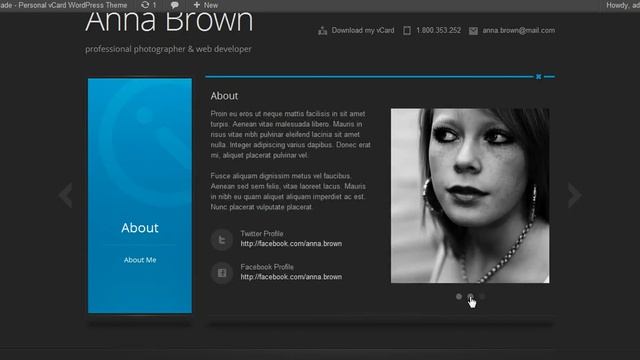Click the Facebook round icon
The image size is (640, 360).
point(222,273)
